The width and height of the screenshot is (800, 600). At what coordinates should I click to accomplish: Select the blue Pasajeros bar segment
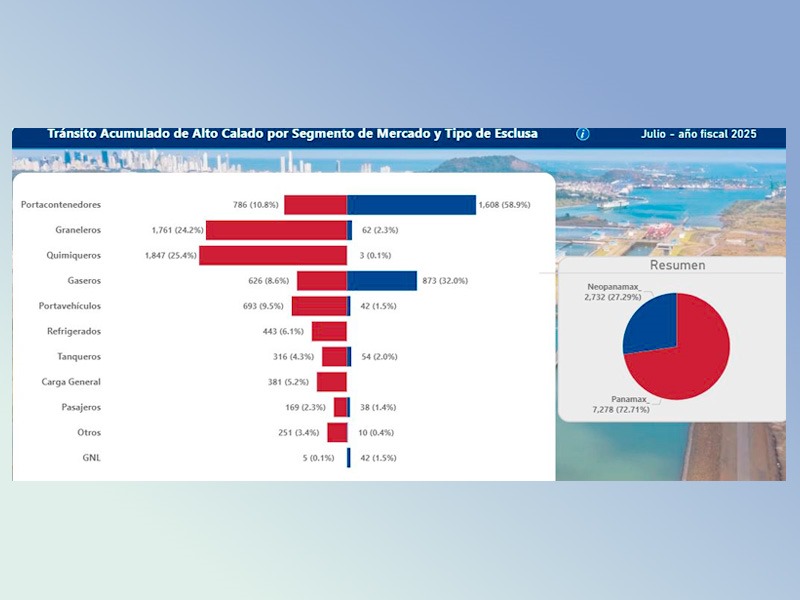(350, 408)
